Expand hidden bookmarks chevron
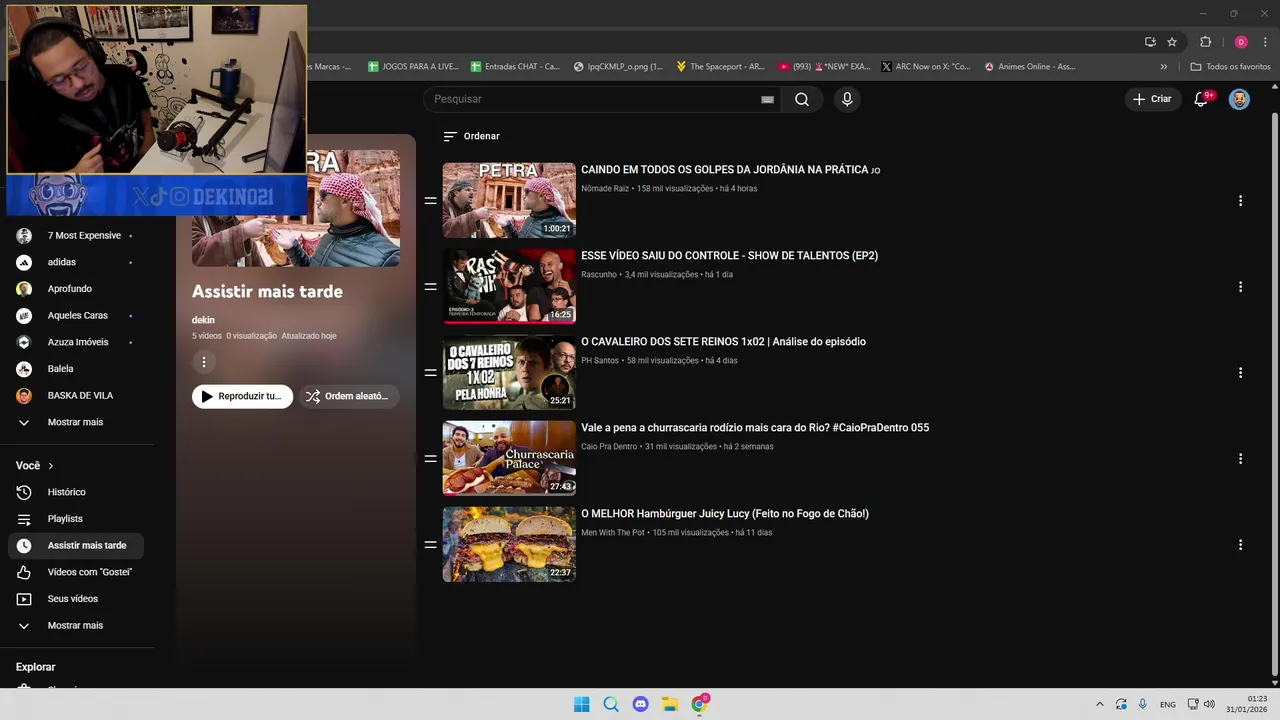Screen dimensions: 1280x720 coord(1163,67)
